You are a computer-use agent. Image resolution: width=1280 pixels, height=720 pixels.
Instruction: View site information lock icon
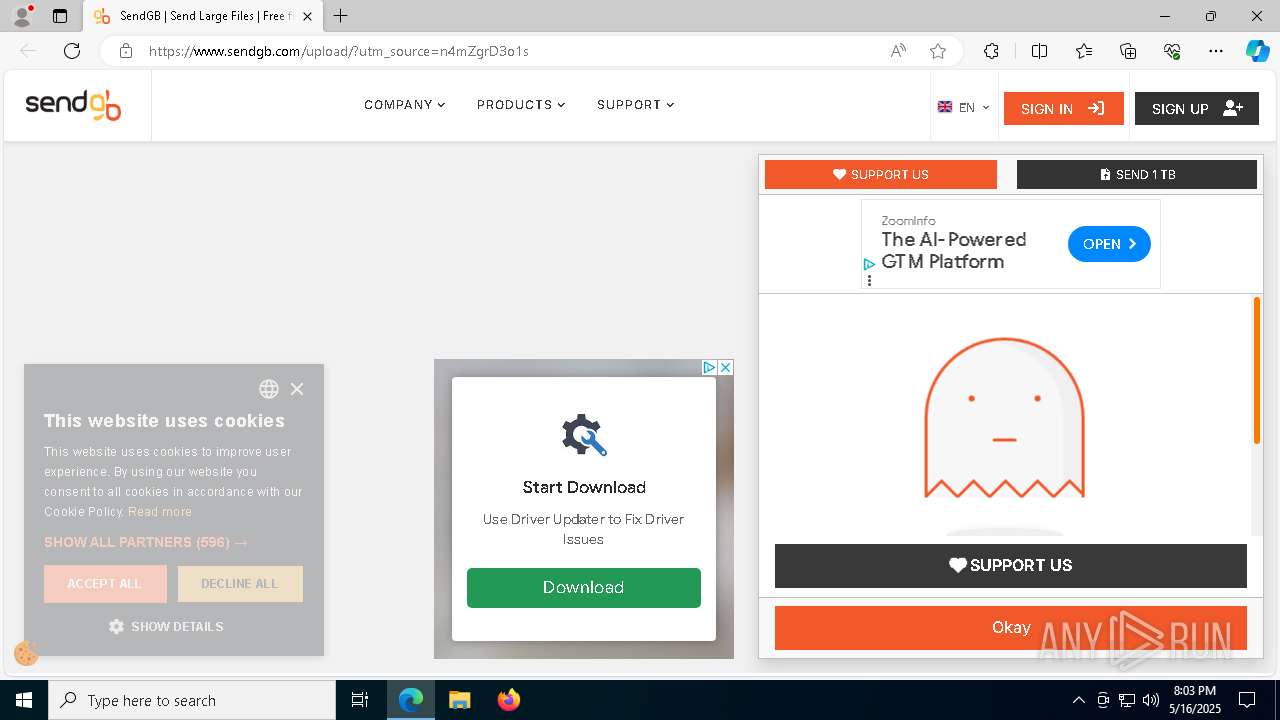click(126, 51)
